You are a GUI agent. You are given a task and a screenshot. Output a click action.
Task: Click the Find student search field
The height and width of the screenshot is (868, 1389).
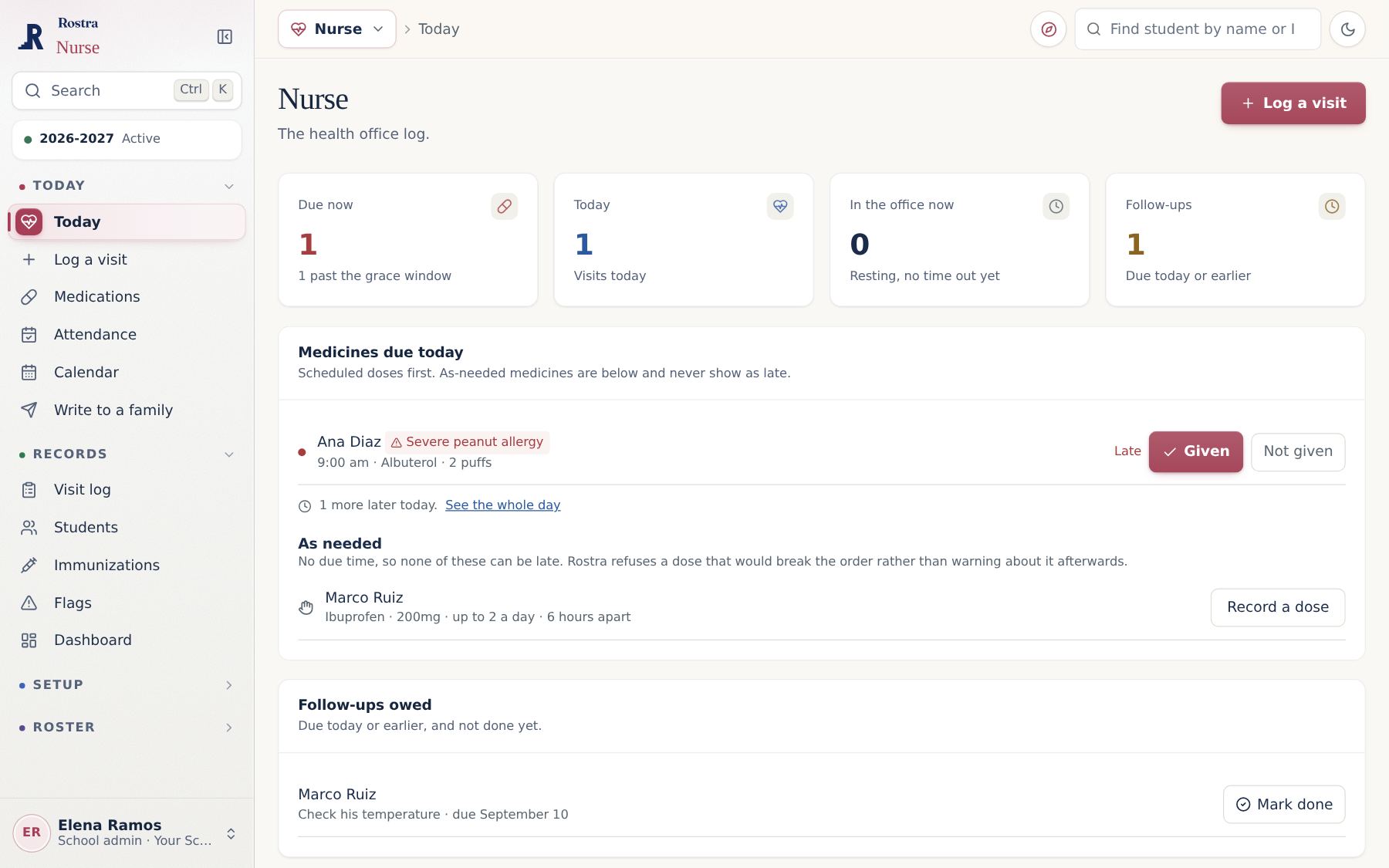tap(1198, 29)
